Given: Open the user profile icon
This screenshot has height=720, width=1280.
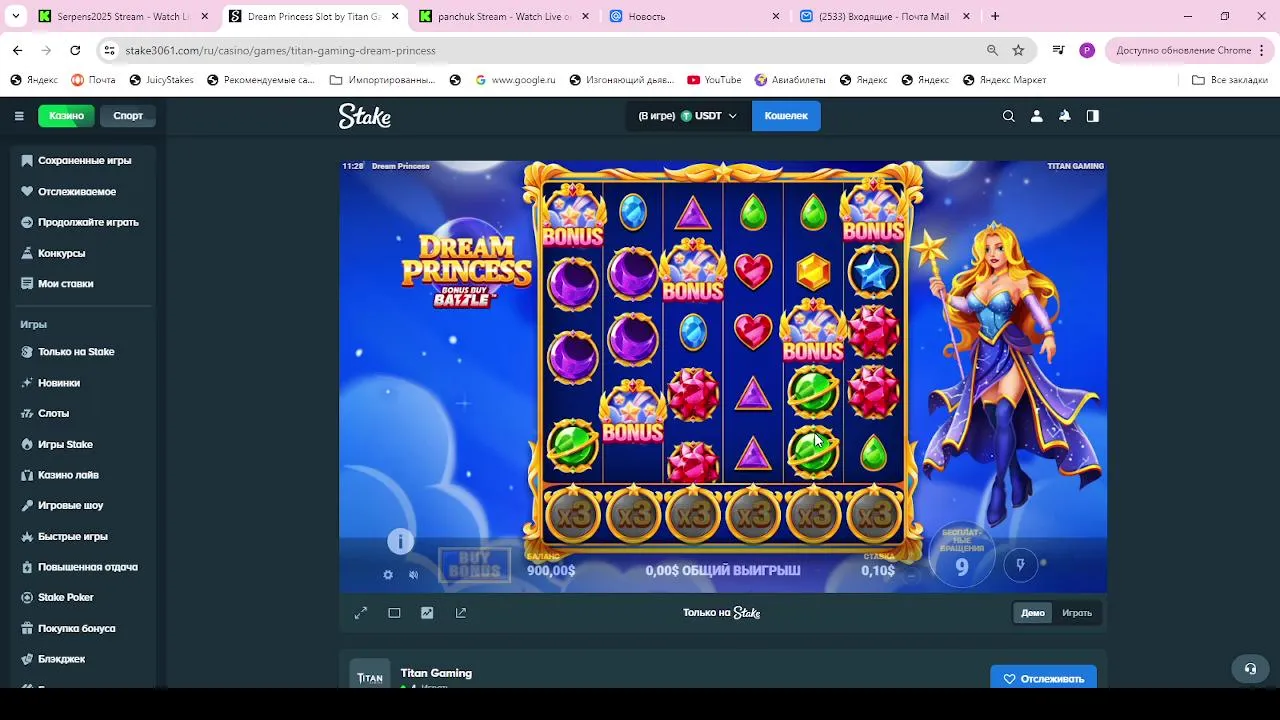Looking at the screenshot, I should coord(1037,116).
